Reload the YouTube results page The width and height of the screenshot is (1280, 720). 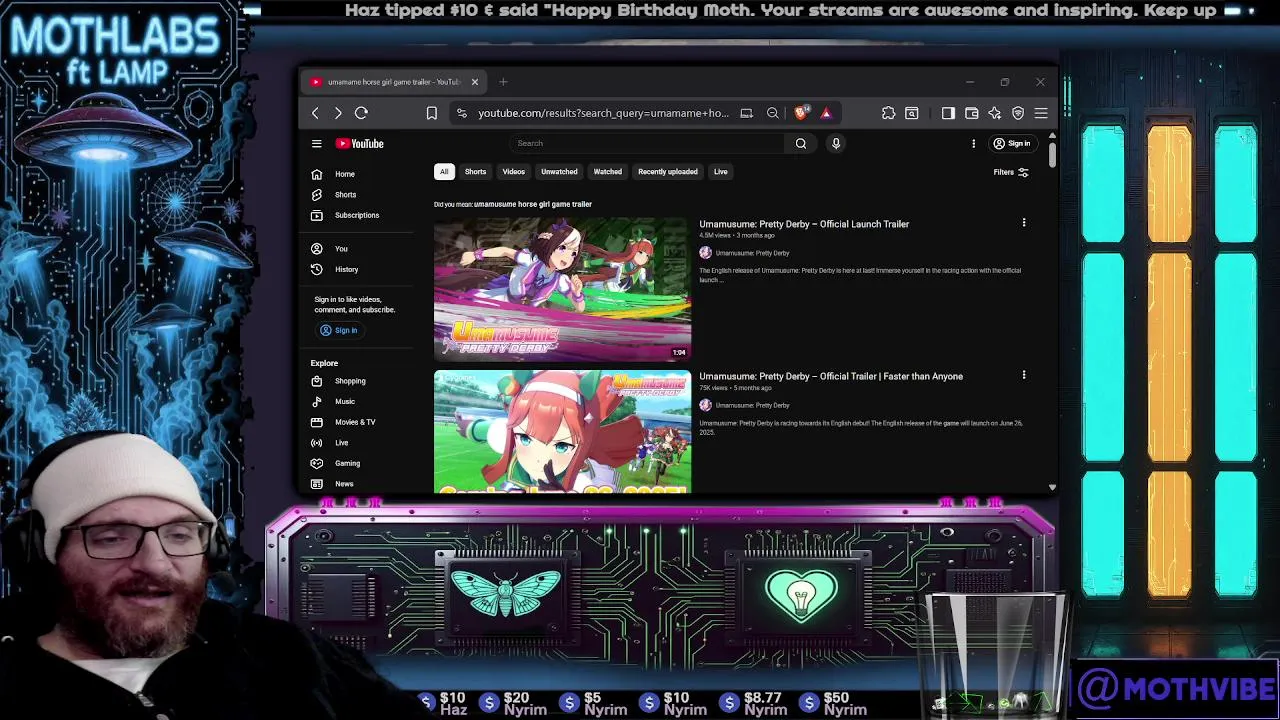[x=361, y=113]
